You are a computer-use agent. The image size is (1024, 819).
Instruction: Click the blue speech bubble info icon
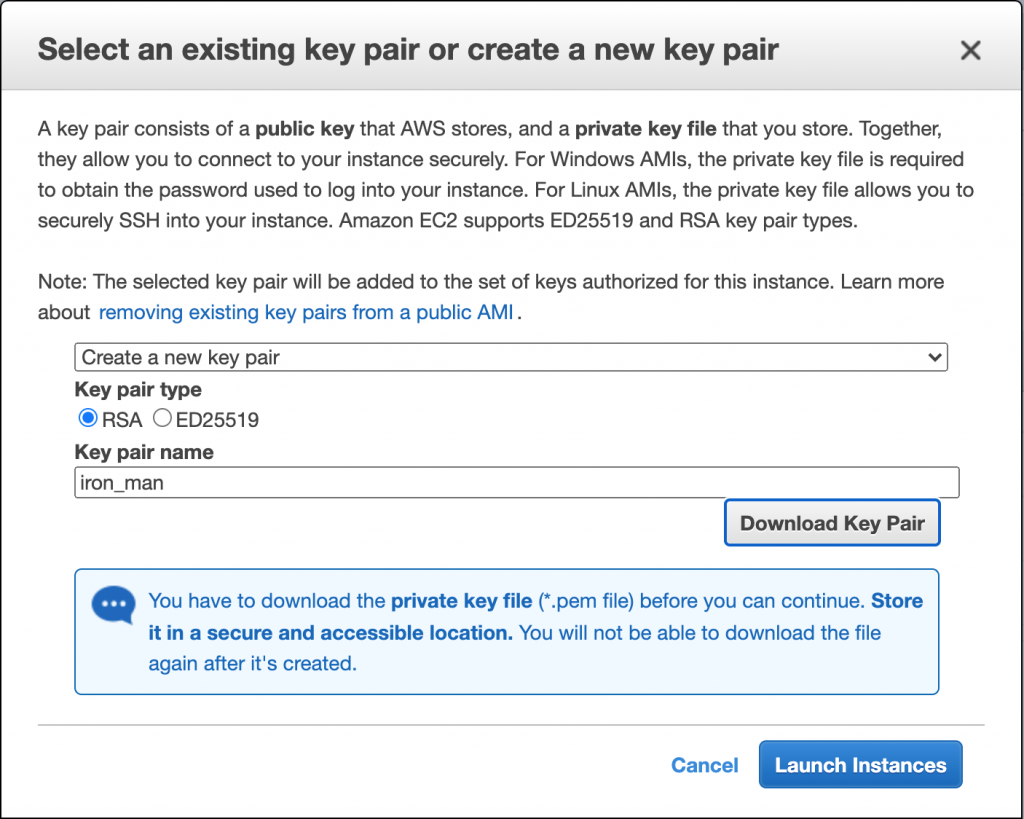pos(112,605)
